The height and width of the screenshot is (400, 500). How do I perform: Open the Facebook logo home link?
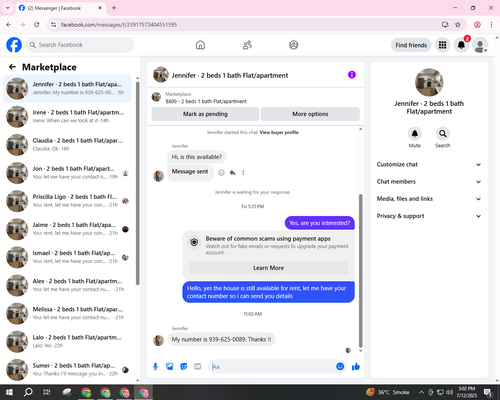(x=14, y=45)
